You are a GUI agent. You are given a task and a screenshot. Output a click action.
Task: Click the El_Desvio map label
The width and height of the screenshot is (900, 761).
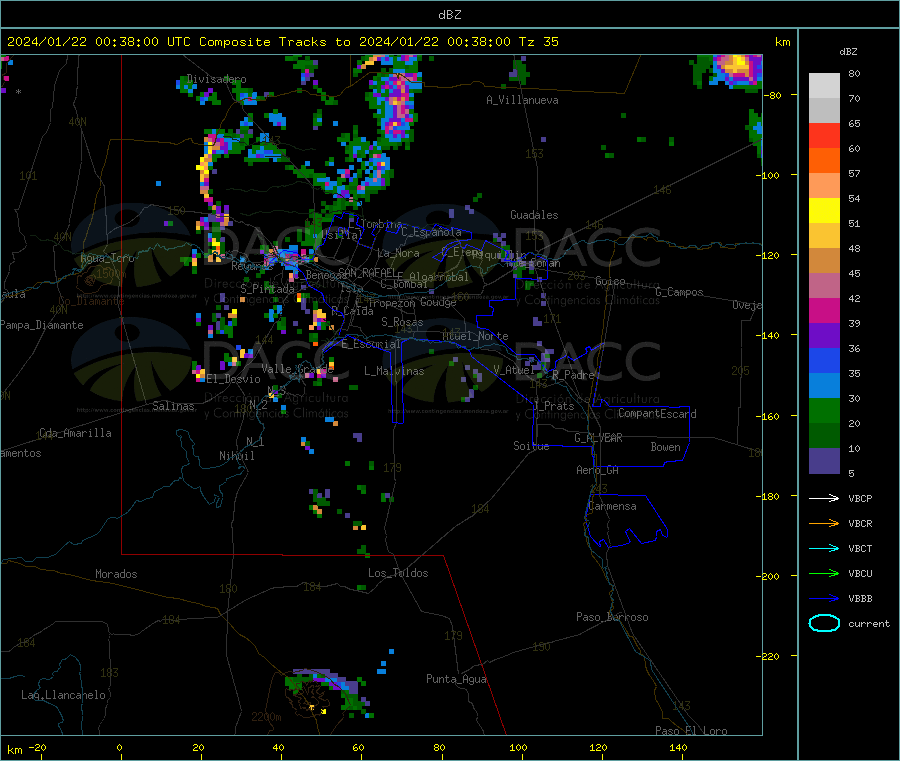point(234,379)
